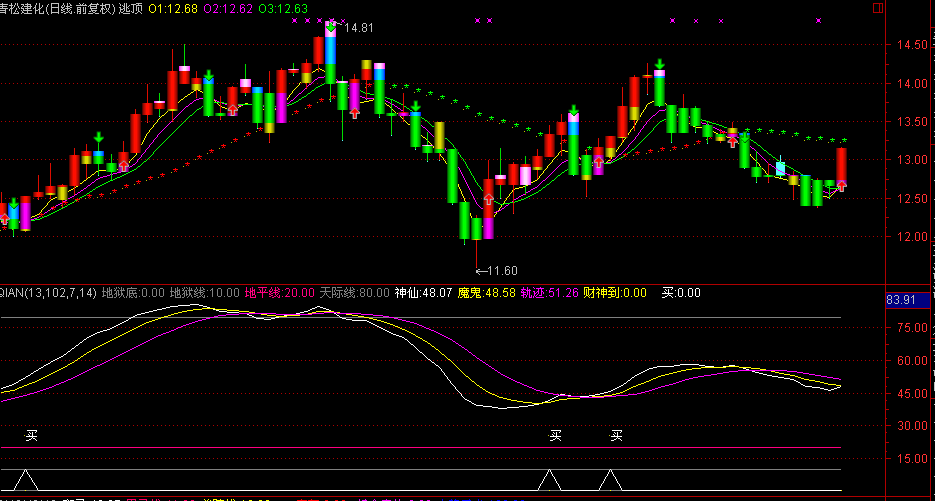Click the 14.50 price axis label
Viewport: 935px width, 501px height.
click(911, 45)
